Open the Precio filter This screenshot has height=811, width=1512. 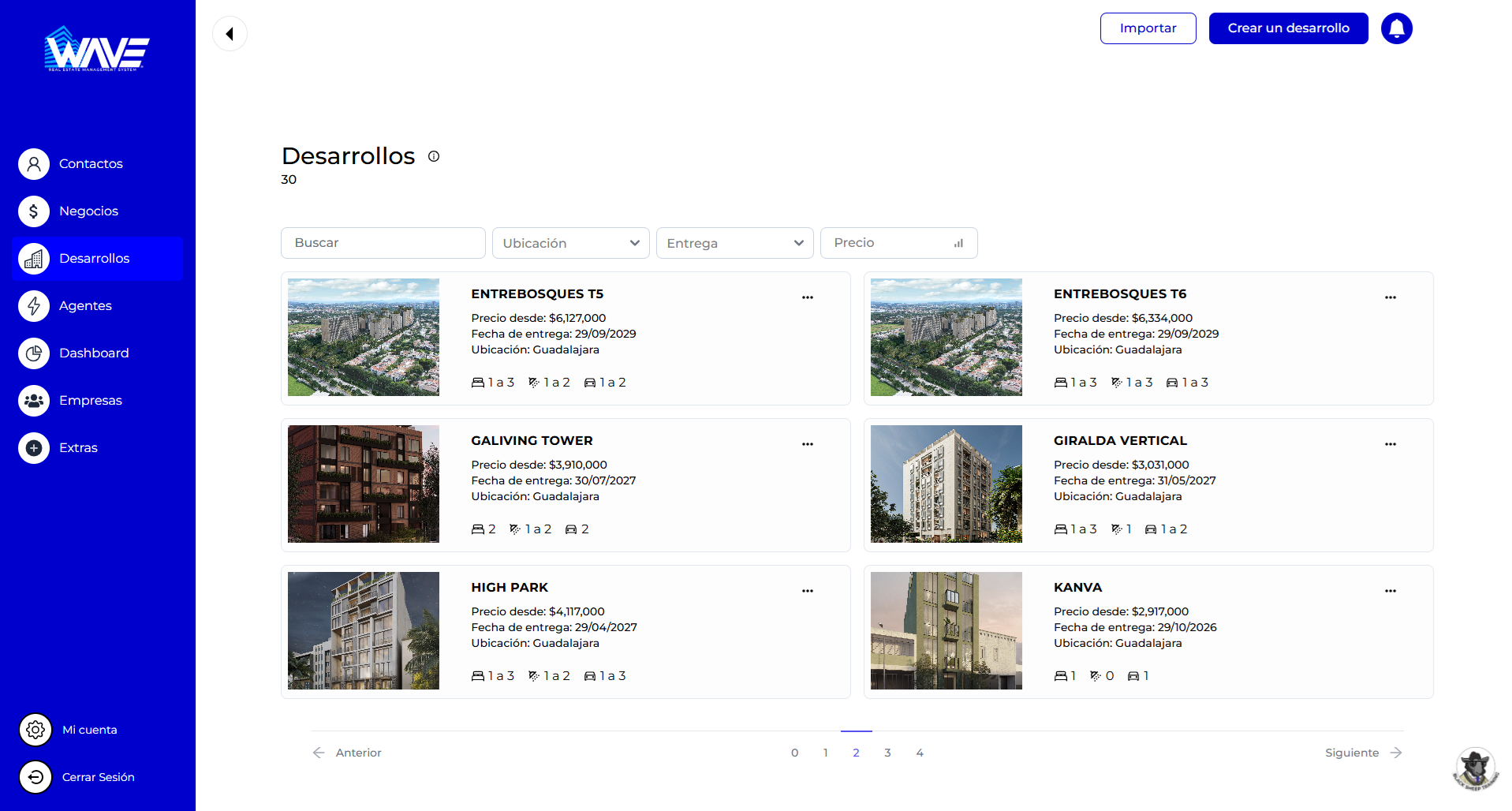coord(899,243)
